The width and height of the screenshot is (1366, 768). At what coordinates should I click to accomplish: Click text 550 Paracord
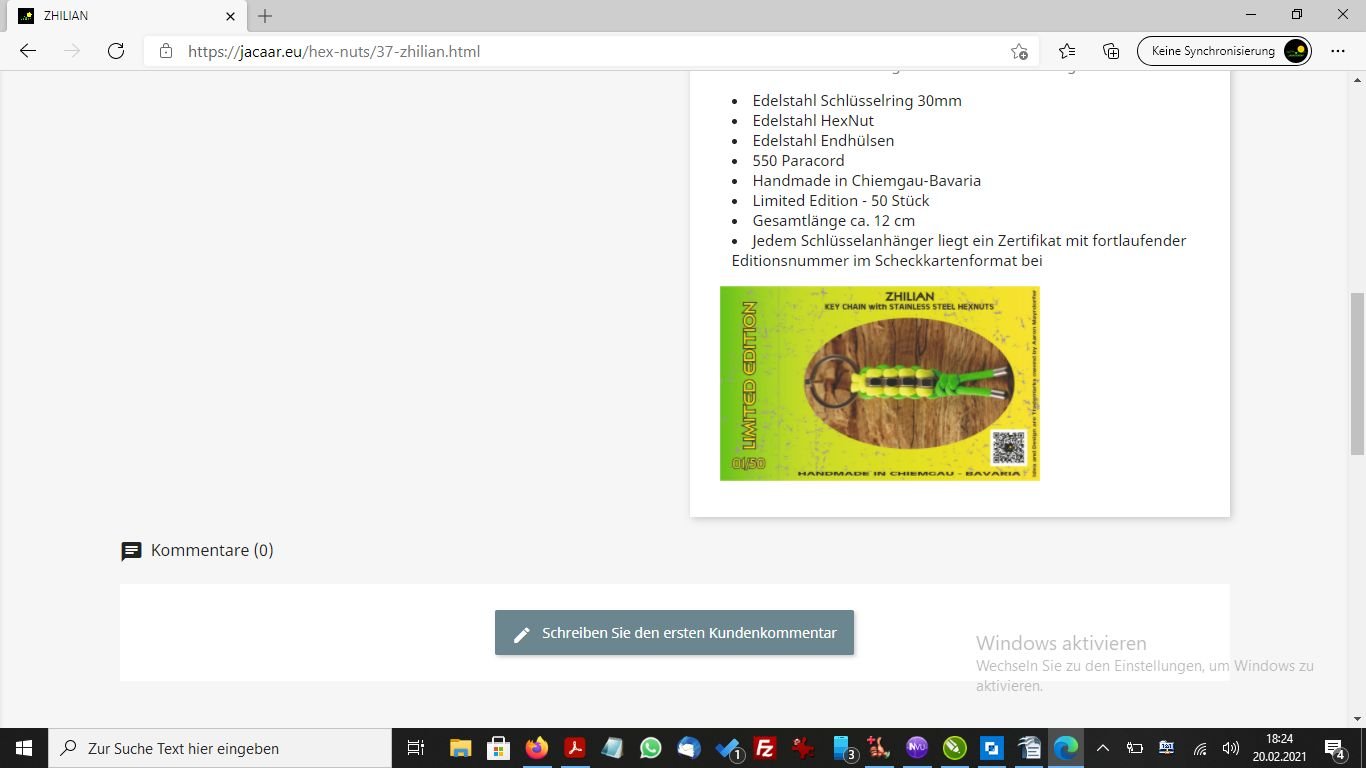tap(798, 160)
